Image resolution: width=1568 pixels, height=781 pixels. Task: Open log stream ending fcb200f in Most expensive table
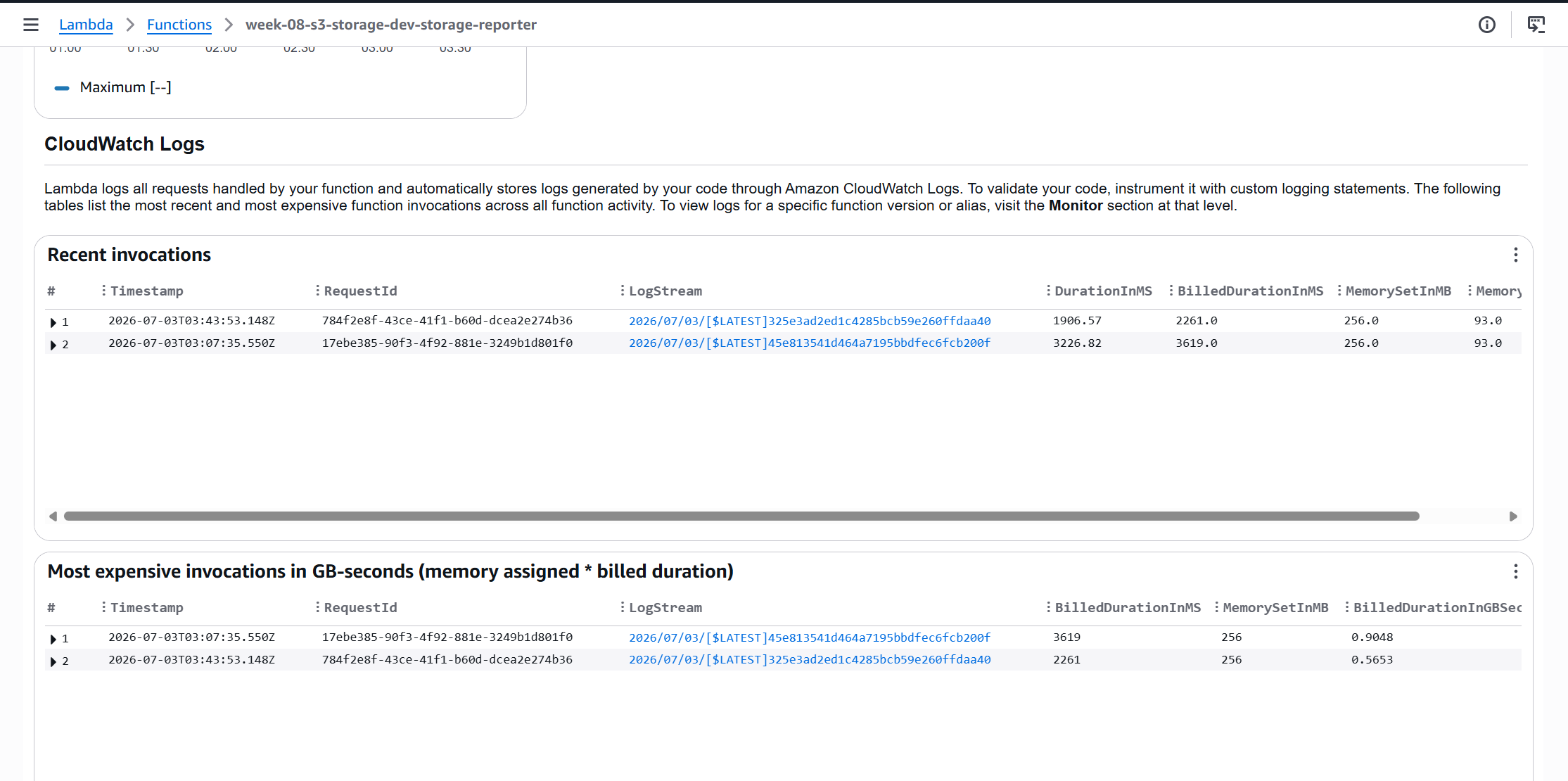810,637
